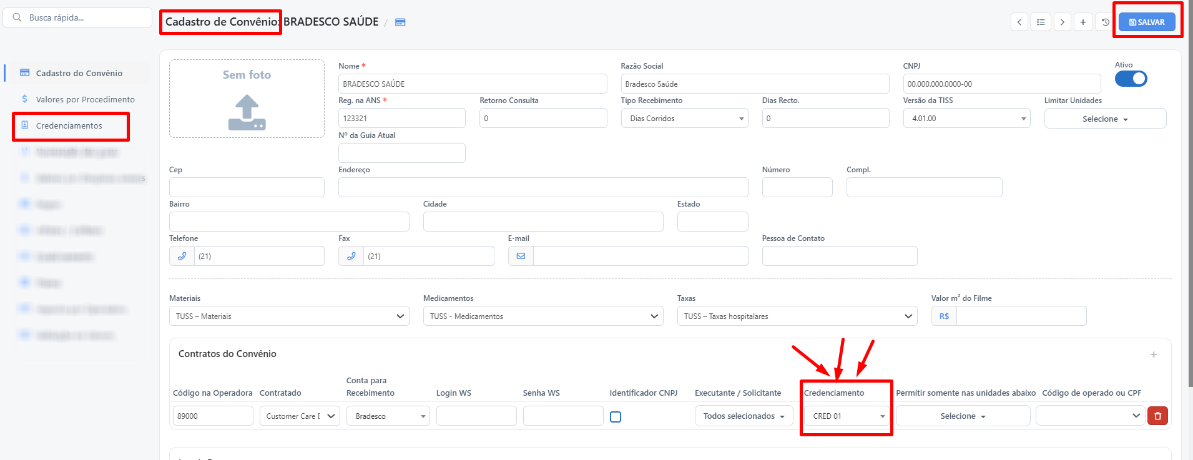Click the SALVAR button

pyautogui.click(x=1147, y=22)
